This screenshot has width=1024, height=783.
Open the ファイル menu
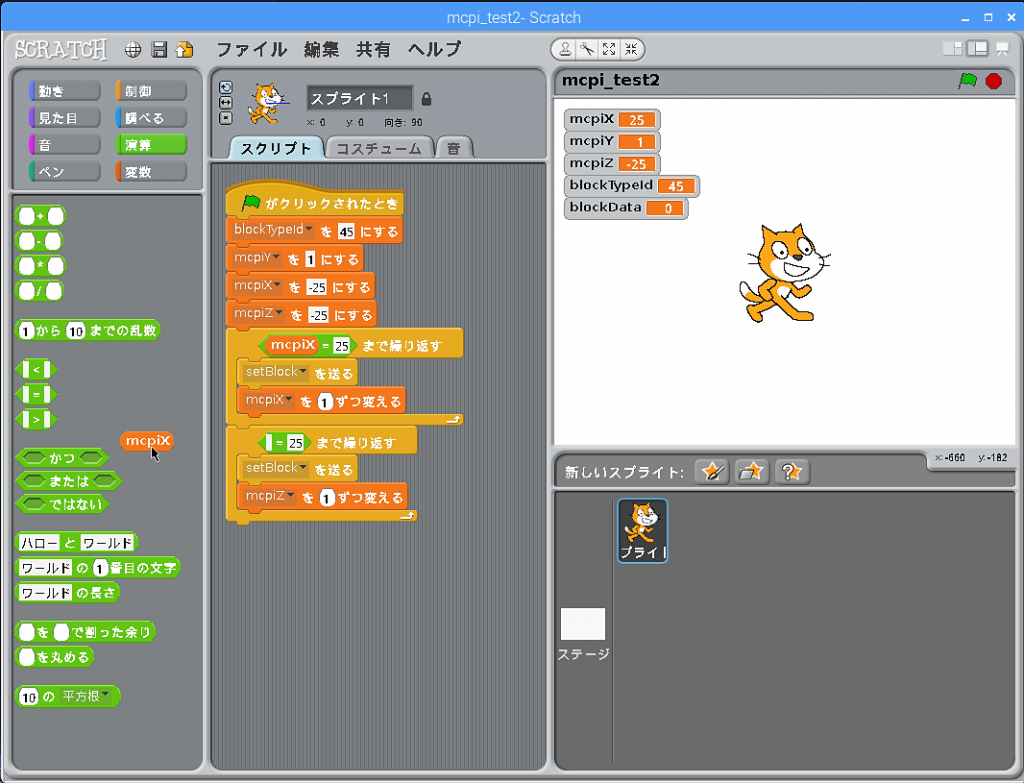pos(251,49)
